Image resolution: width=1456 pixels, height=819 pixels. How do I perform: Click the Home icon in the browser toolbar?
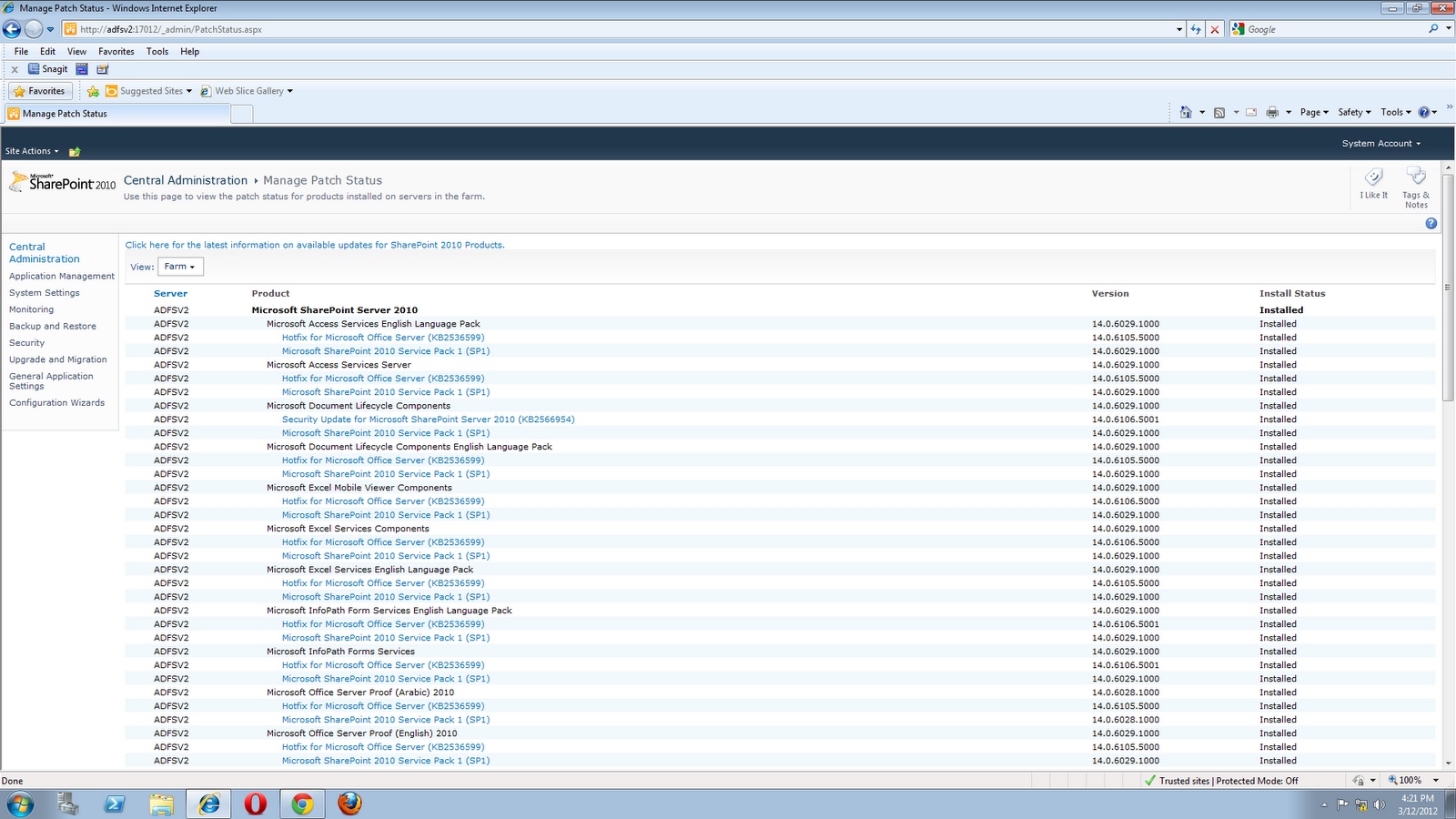[1186, 112]
